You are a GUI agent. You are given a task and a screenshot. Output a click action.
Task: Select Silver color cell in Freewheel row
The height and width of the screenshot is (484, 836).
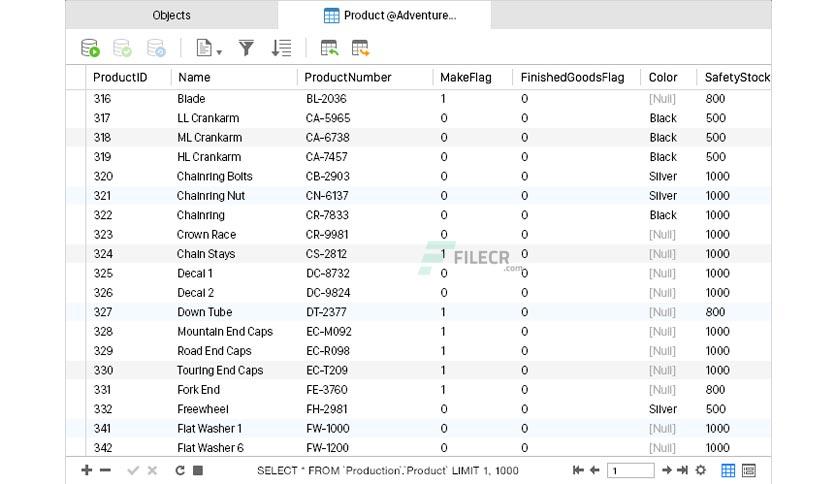click(x=663, y=409)
